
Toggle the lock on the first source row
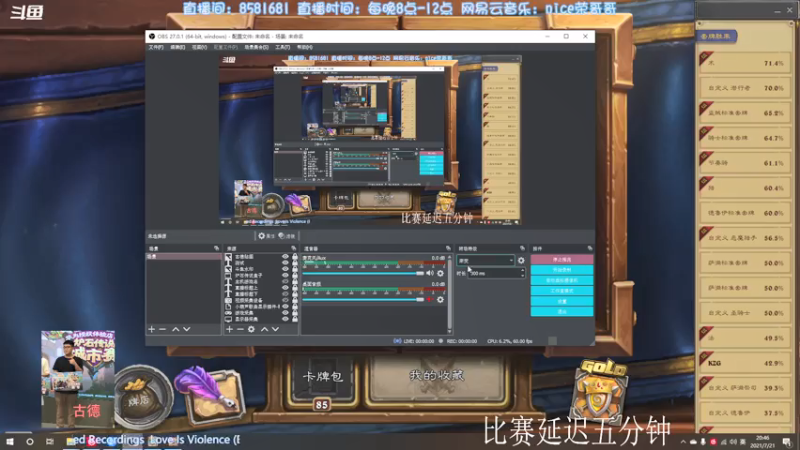tap(294, 257)
